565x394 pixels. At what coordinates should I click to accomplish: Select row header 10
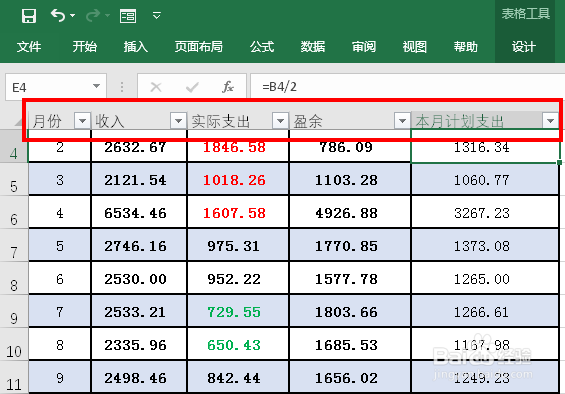[x=14, y=345]
